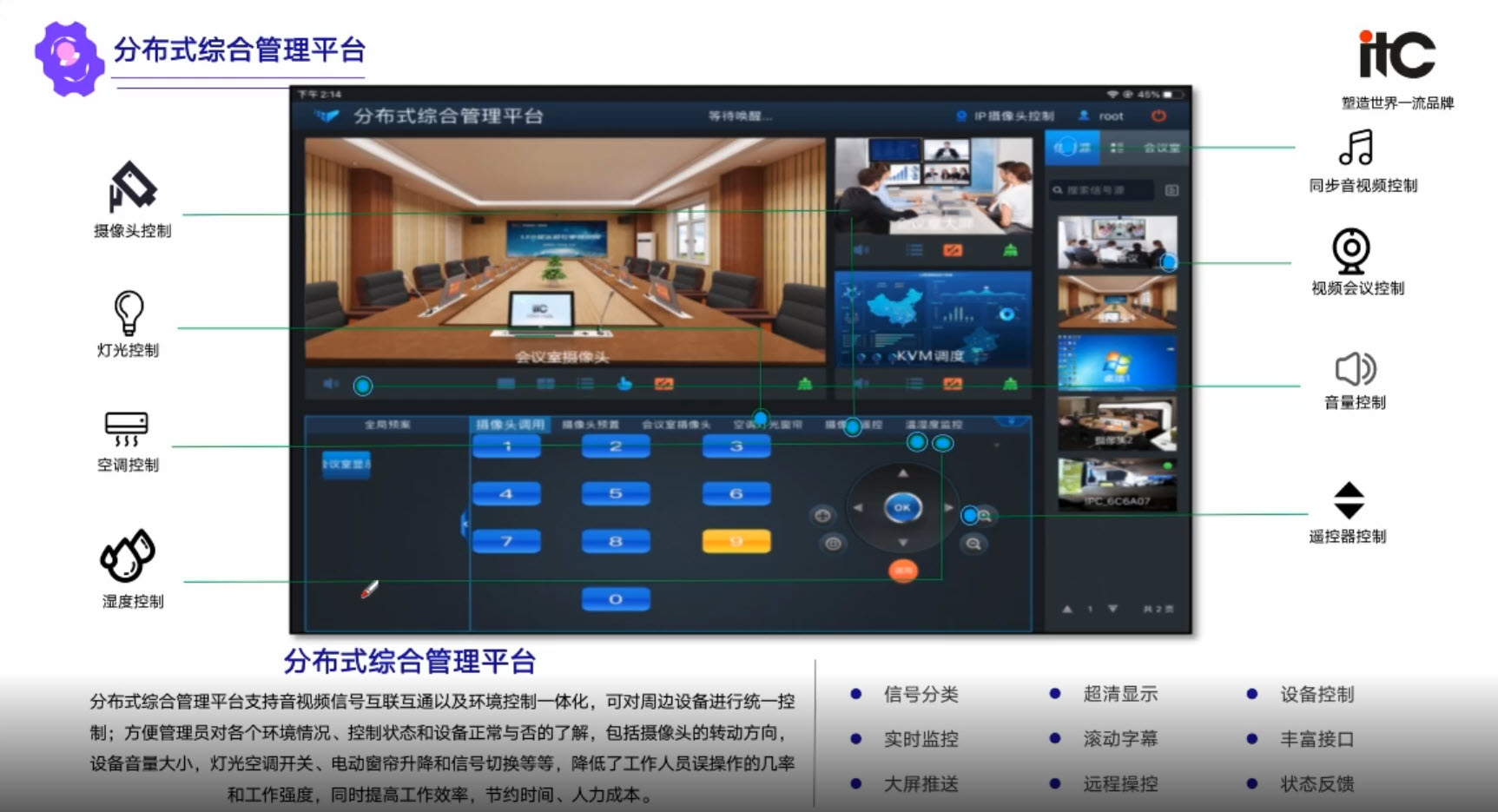Select the Windows desktop signal thumbnail
The image size is (1498, 812).
pos(1117,362)
